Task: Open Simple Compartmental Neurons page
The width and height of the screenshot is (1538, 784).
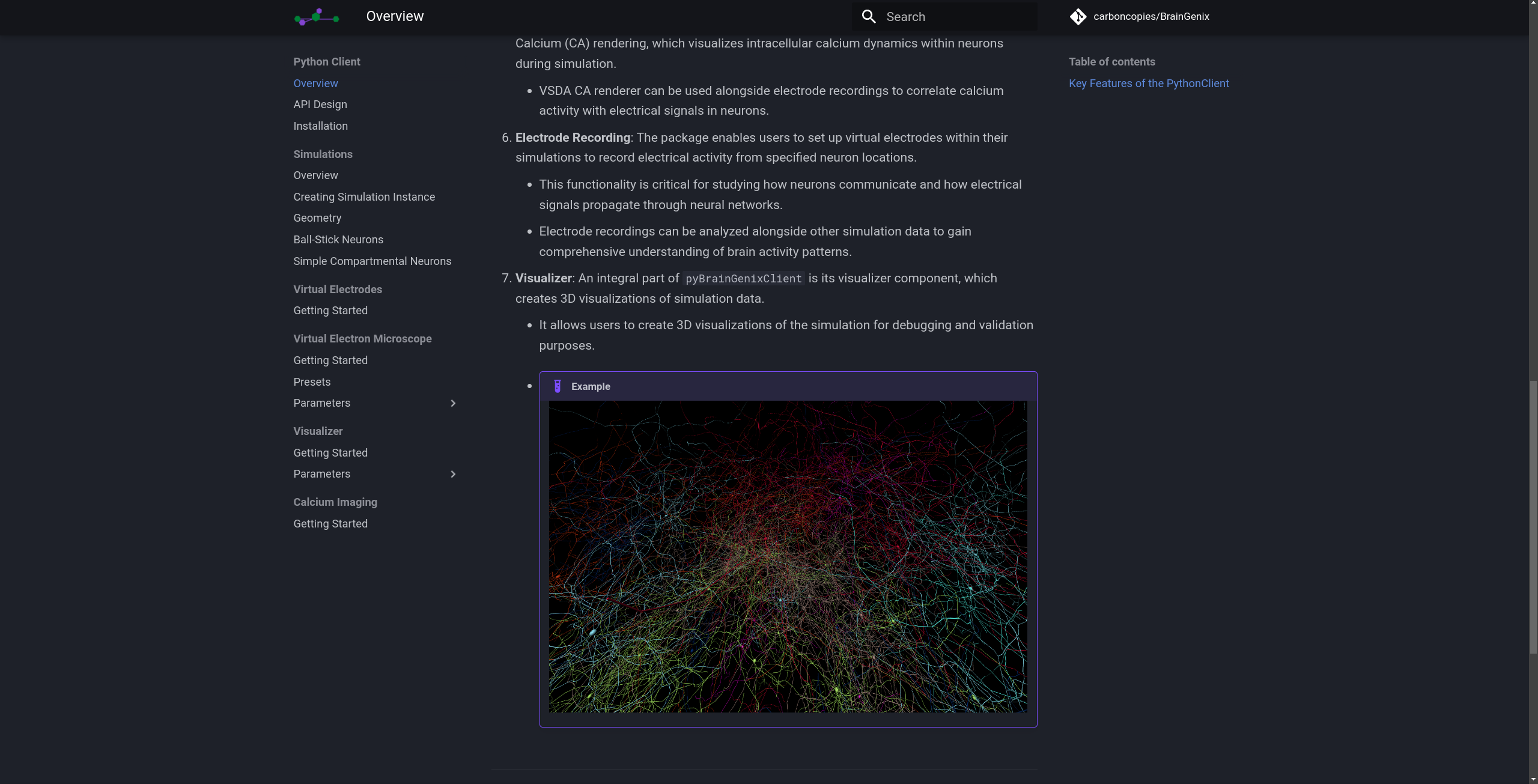Action: (372, 261)
